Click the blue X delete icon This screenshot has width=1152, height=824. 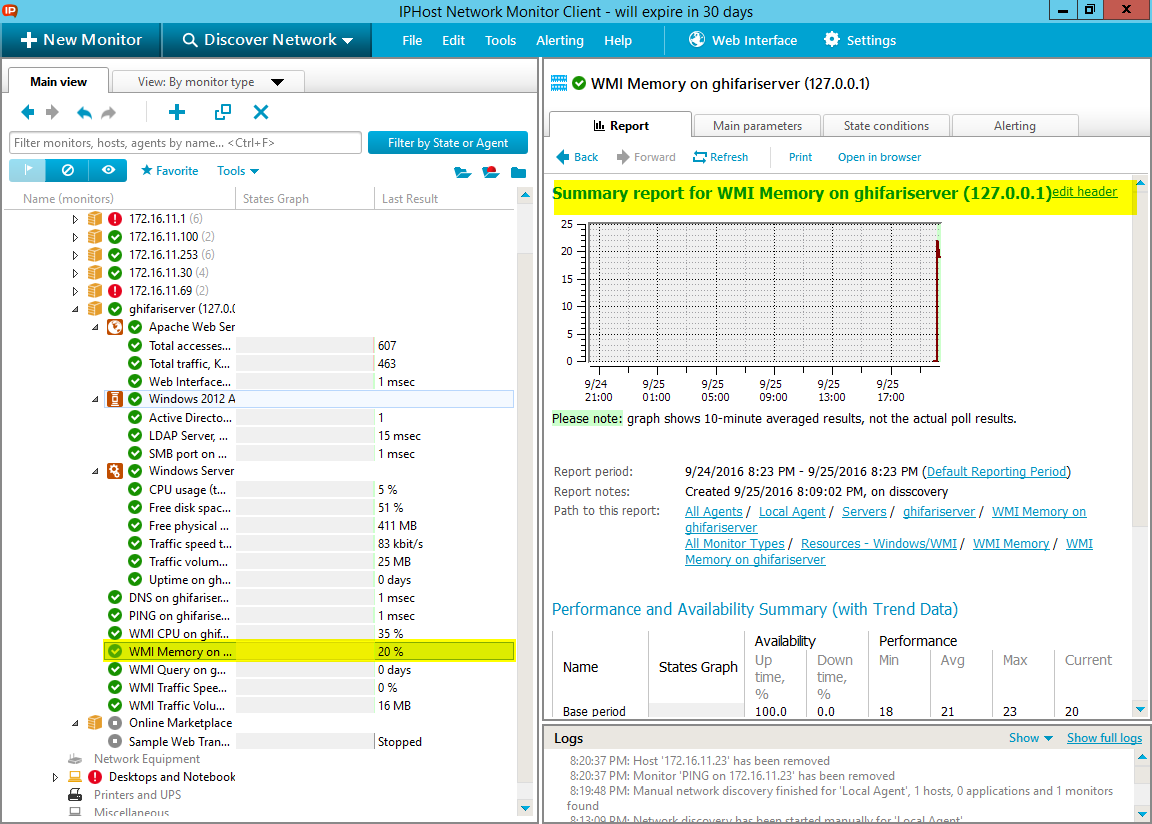tap(261, 112)
